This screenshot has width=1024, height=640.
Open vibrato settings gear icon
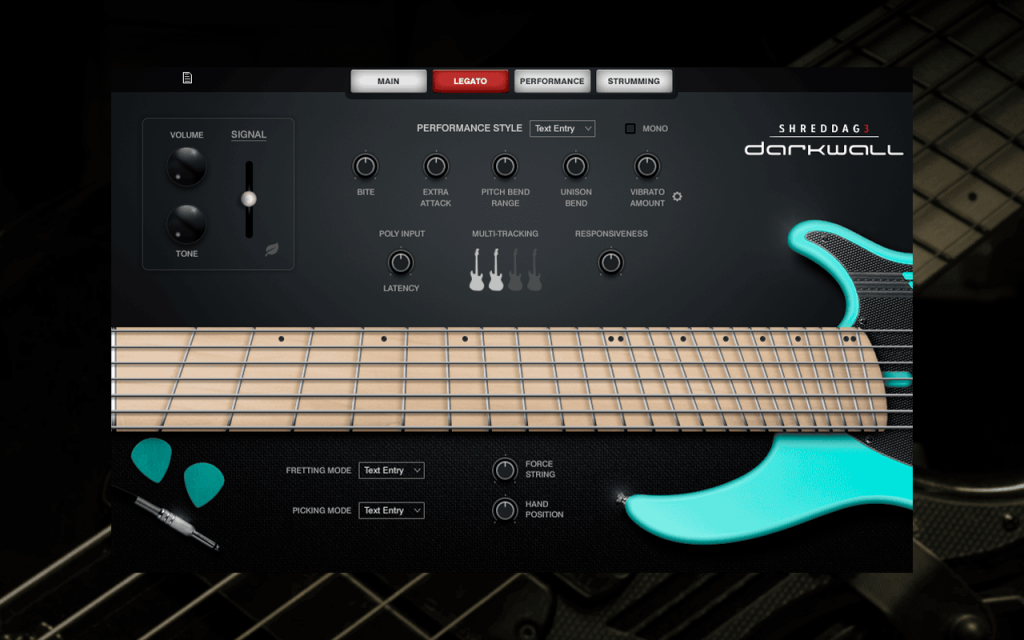point(677,197)
